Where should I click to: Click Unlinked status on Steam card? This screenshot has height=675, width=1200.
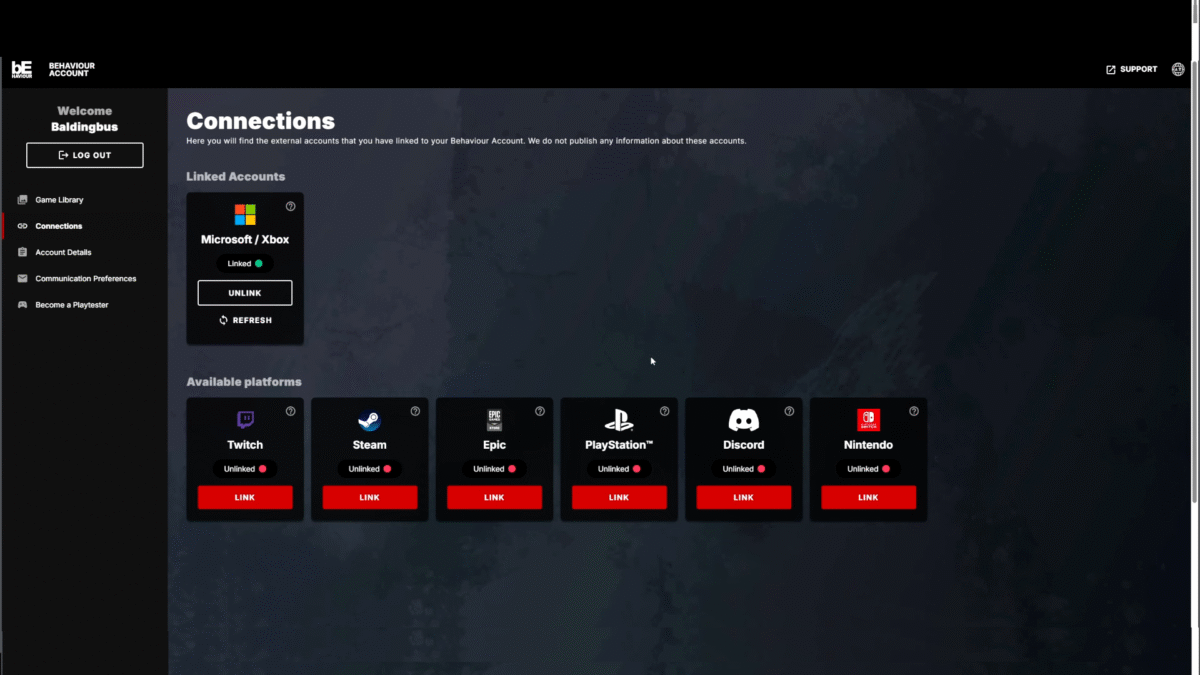(x=369, y=469)
